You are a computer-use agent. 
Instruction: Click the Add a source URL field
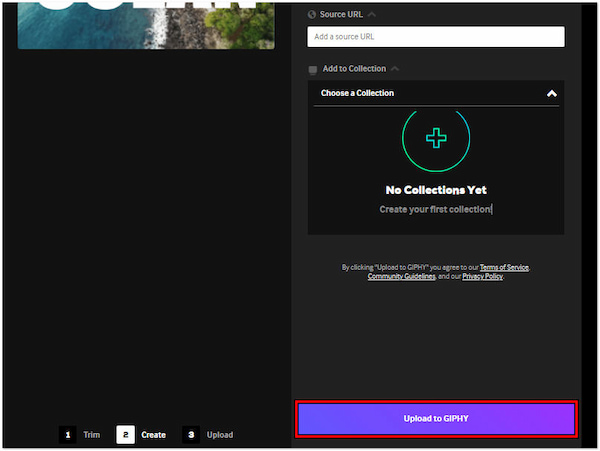click(436, 37)
